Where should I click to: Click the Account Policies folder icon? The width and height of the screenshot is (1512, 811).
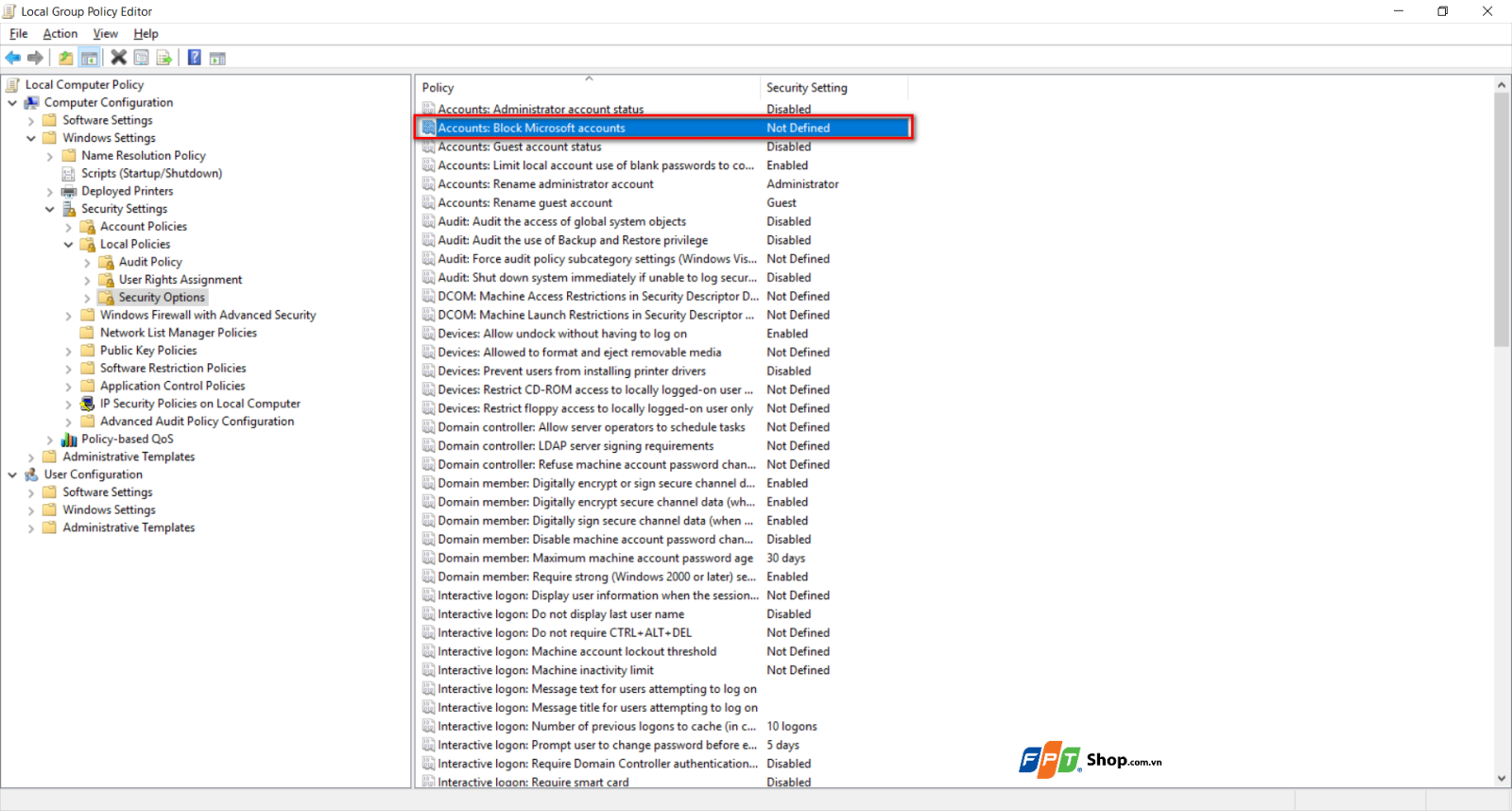[88, 226]
